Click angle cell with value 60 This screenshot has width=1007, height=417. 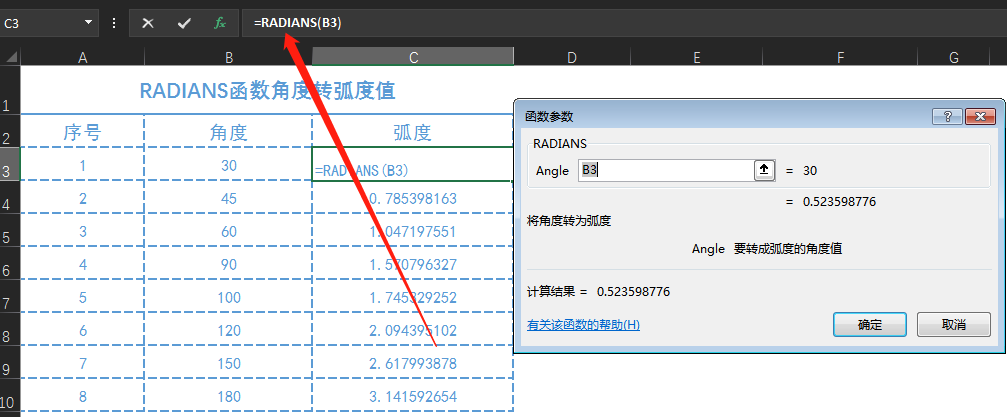click(x=229, y=231)
